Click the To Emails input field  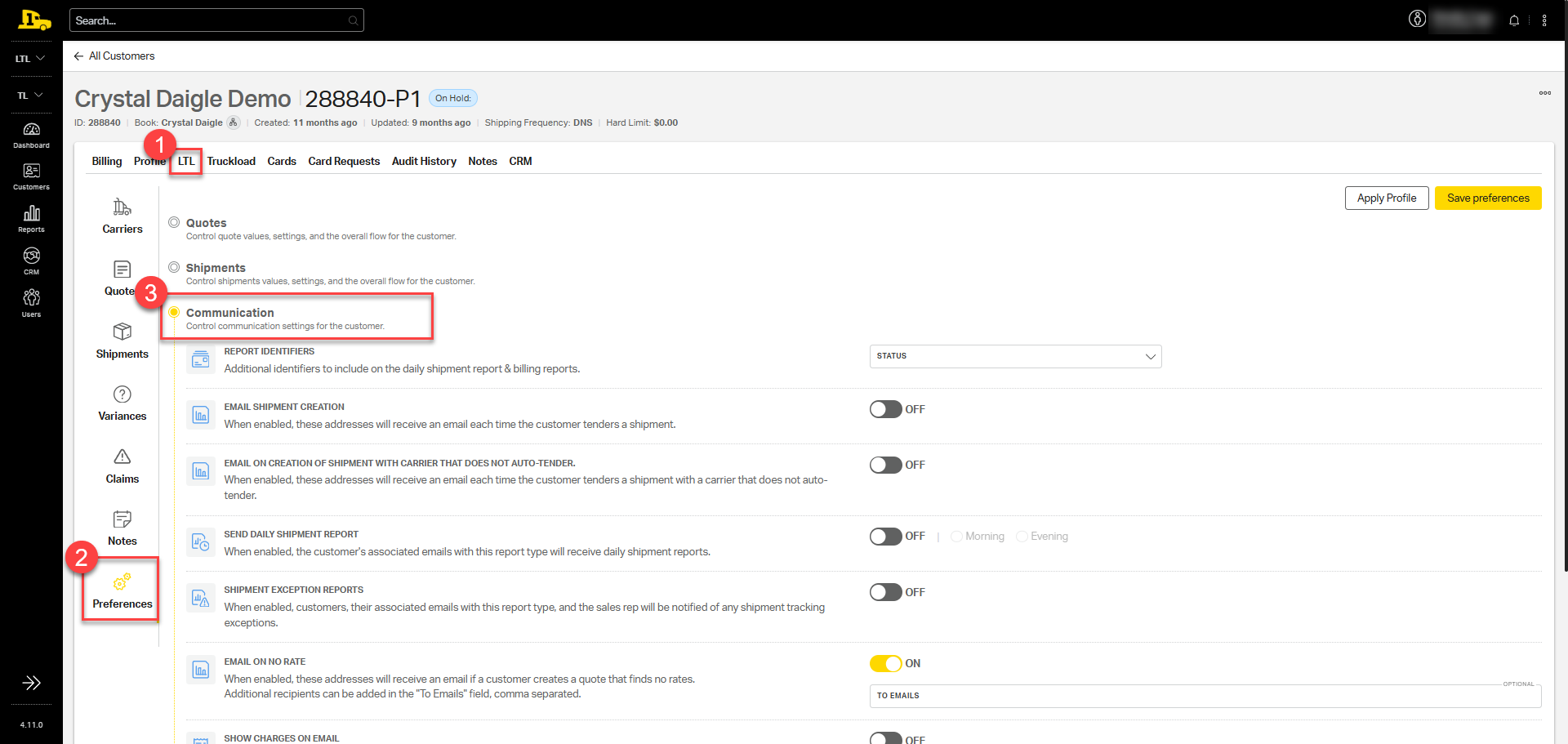[x=1205, y=696]
